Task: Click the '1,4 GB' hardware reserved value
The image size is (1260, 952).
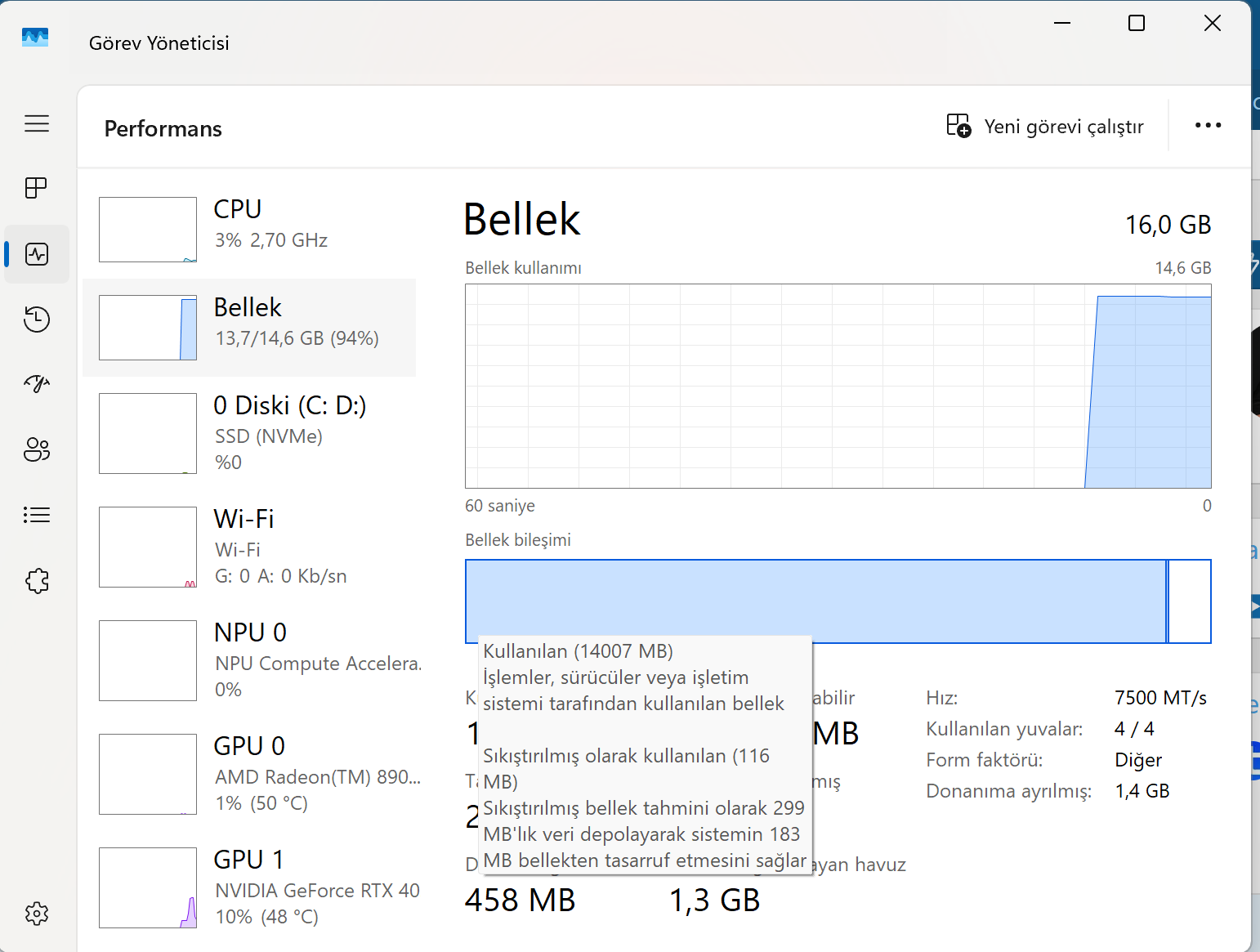Action: 1142,791
